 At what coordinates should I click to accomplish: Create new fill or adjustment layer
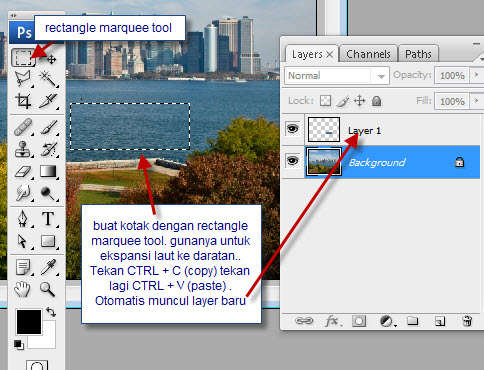(387, 321)
